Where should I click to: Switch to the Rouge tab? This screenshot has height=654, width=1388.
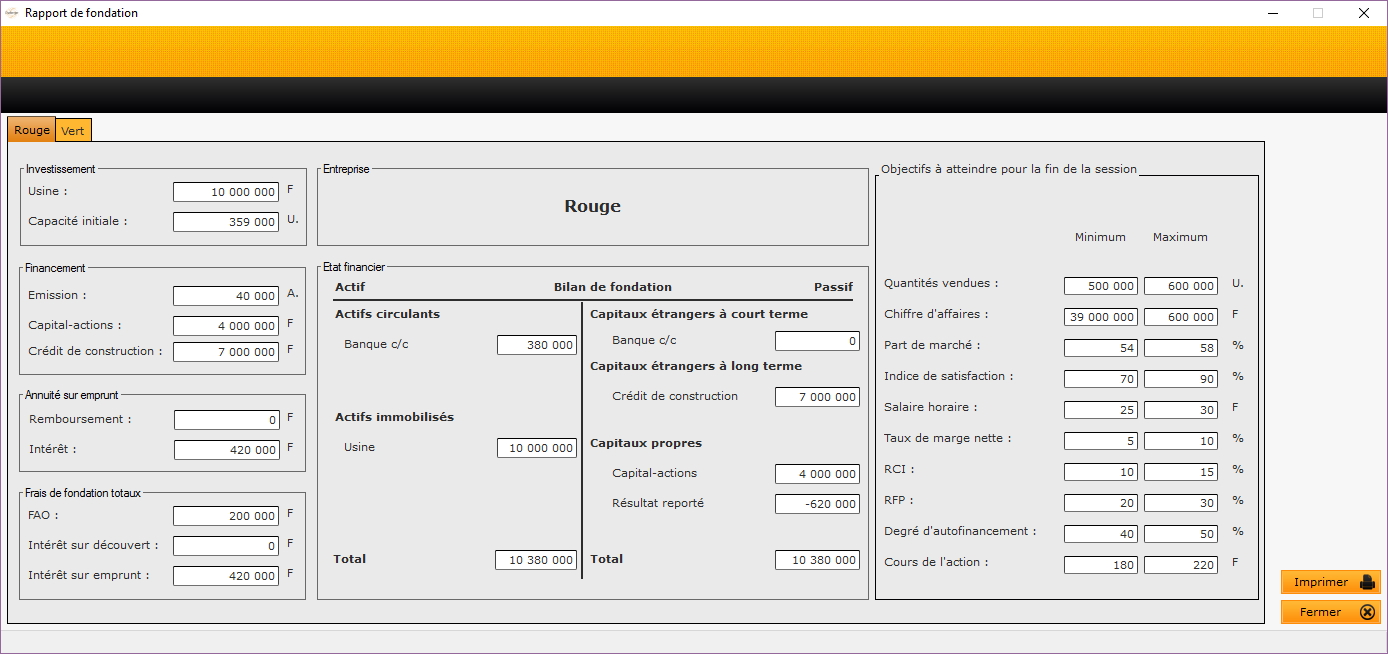pyautogui.click(x=31, y=130)
